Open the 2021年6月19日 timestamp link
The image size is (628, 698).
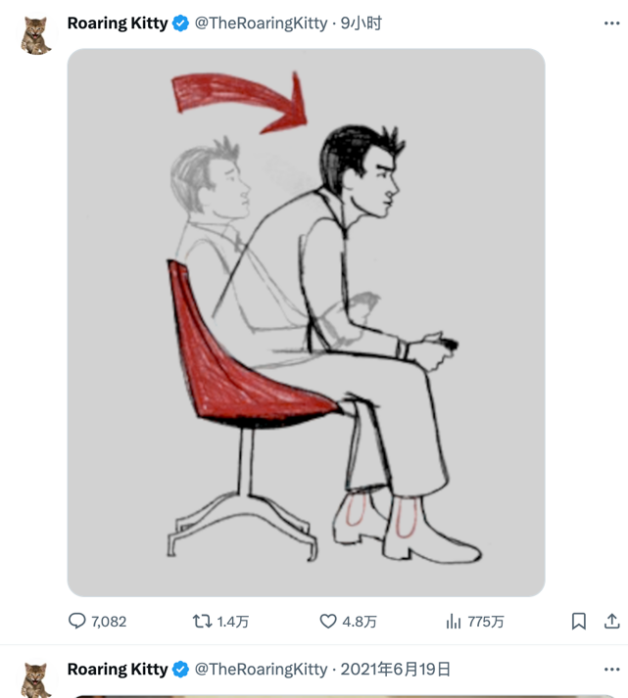396,669
